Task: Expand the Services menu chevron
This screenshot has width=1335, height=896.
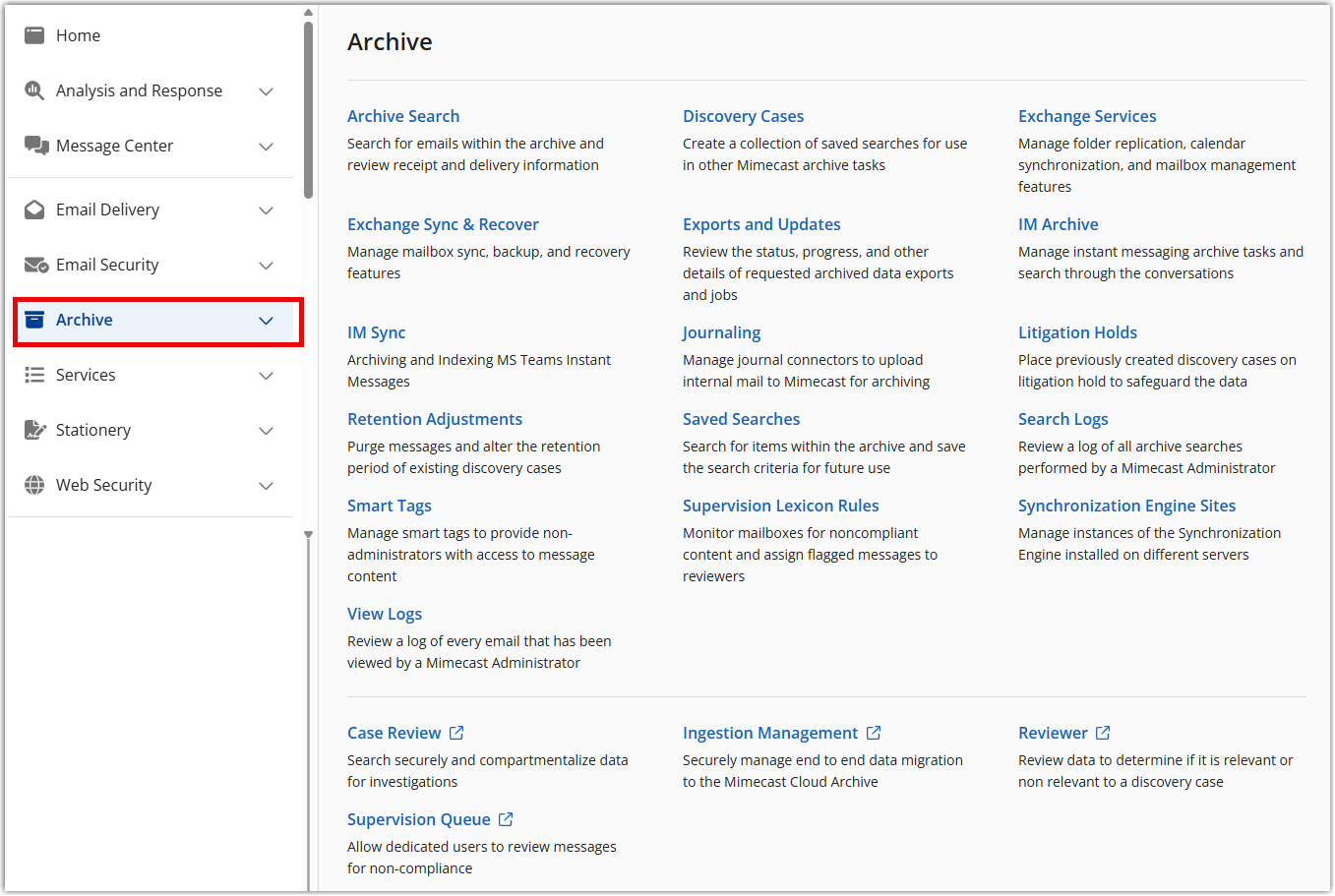Action: point(266,376)
